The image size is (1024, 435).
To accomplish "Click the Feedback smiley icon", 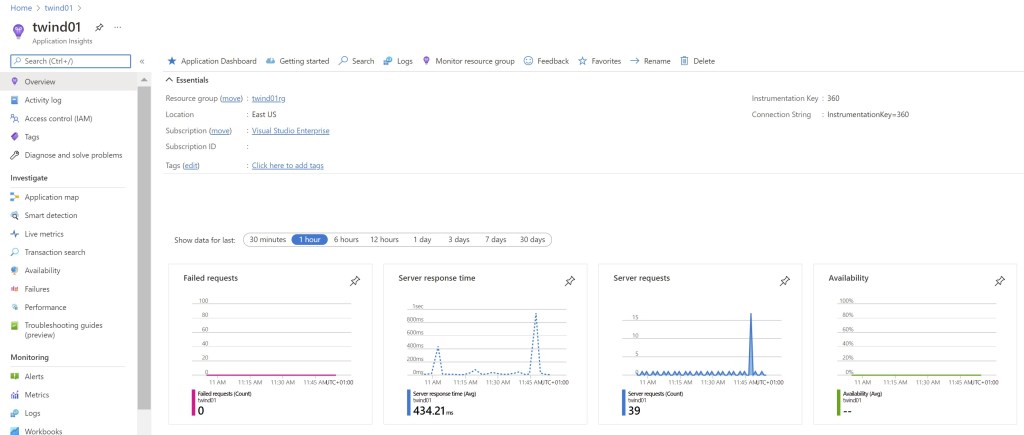I will click(x=528, y=61).
